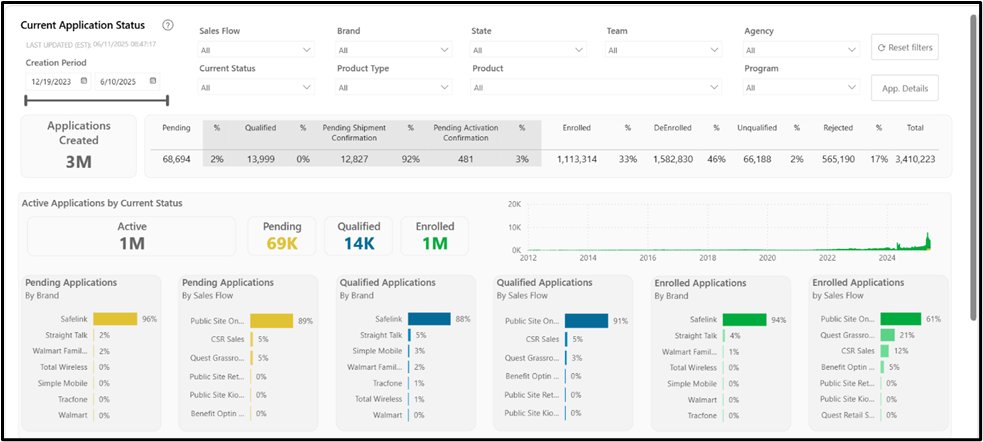Open the Program filter dropdown
The image size is (983, 442).
click(801, 87)
